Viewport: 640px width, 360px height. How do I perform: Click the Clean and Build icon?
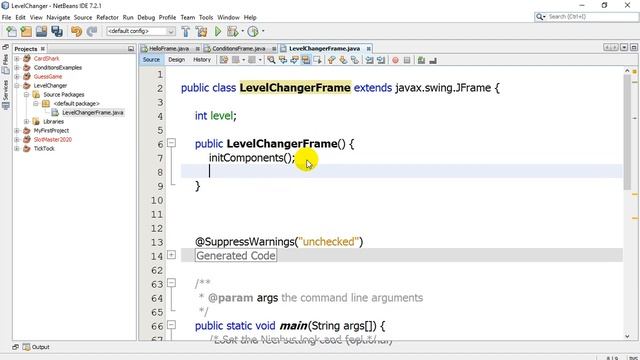tap(201, 31)
